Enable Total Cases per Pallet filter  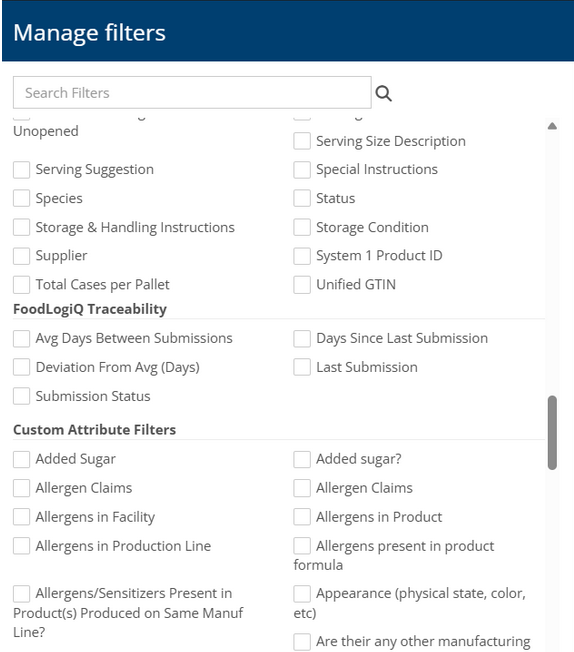[x=21, y=285]
